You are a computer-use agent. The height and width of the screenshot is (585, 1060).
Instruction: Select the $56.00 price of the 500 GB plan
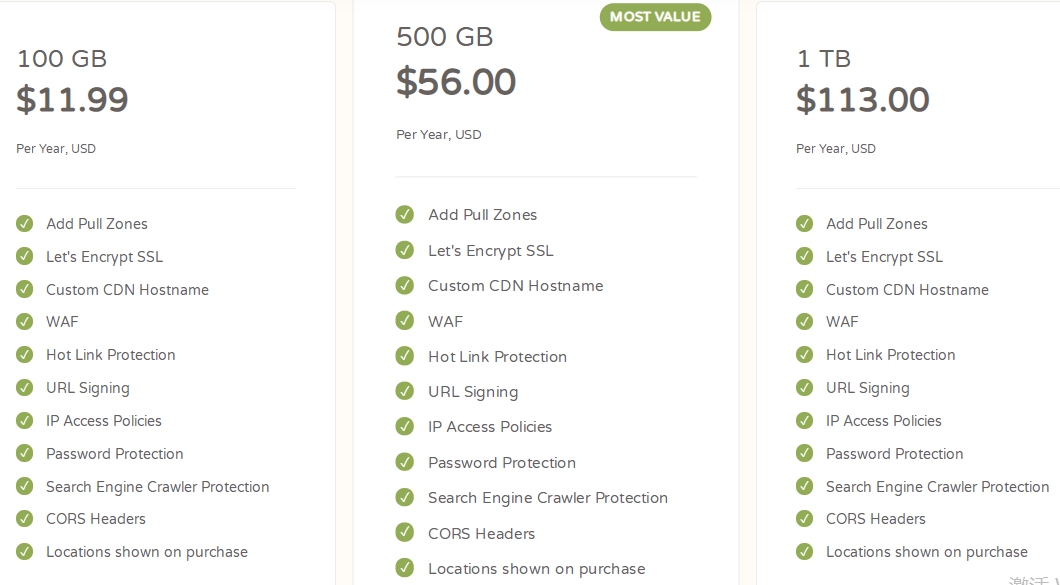tap(456, 82)
